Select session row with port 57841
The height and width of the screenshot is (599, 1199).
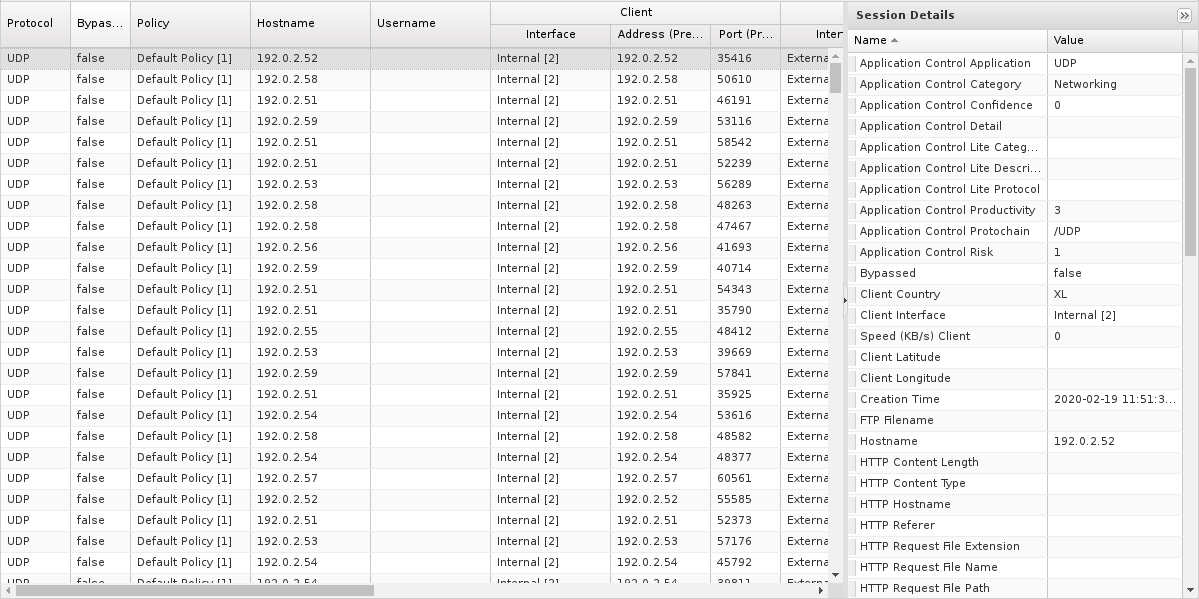pyautogui.click(x=414, y=373)
